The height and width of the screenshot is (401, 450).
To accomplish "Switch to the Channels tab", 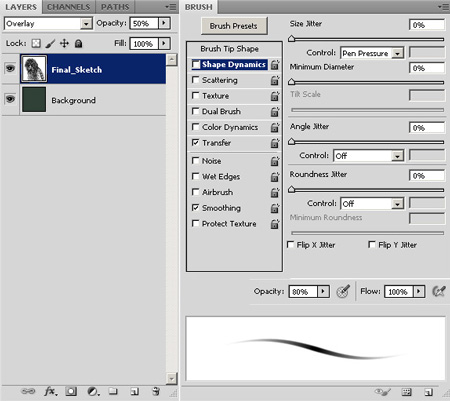I will pyautogui.click(x=68, y=7).
